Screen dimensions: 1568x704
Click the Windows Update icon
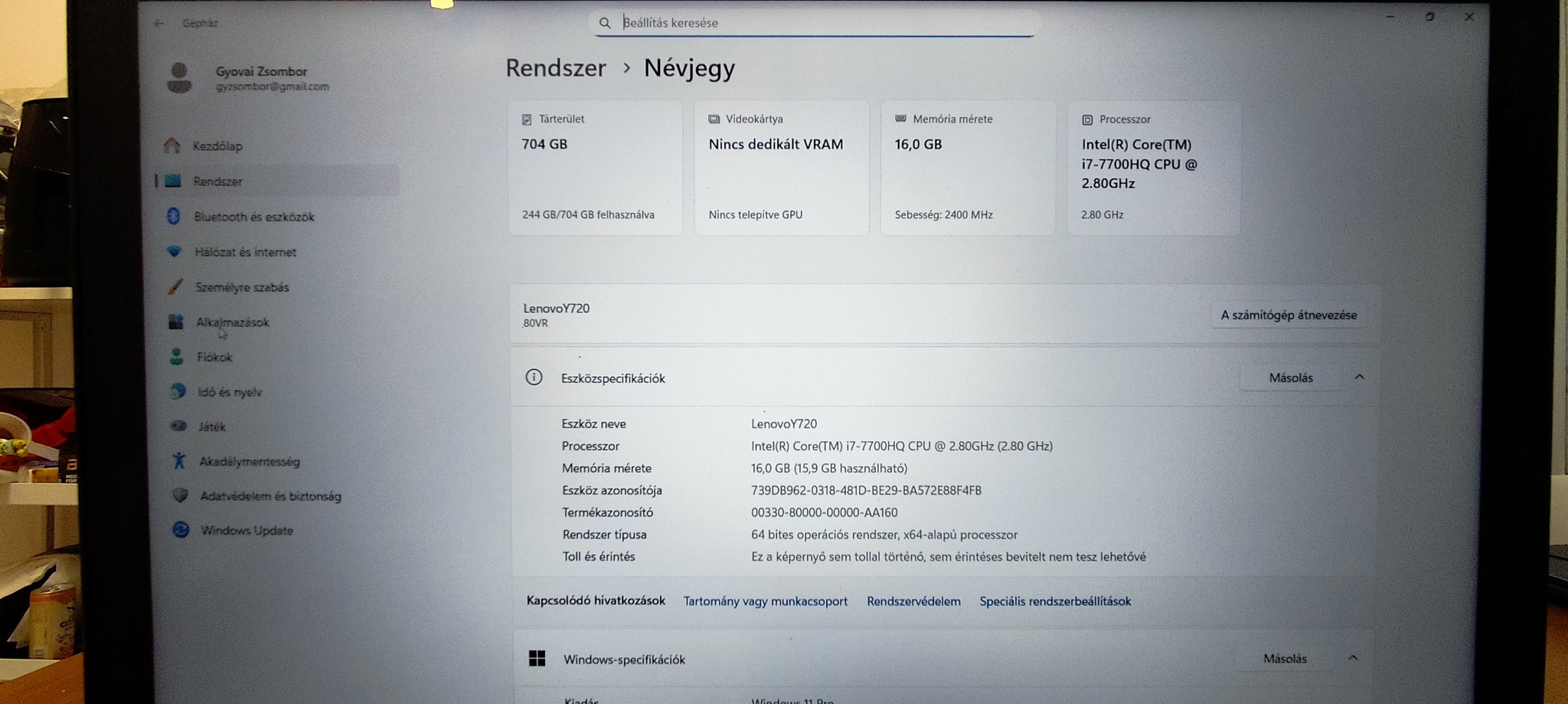point(181,529)
